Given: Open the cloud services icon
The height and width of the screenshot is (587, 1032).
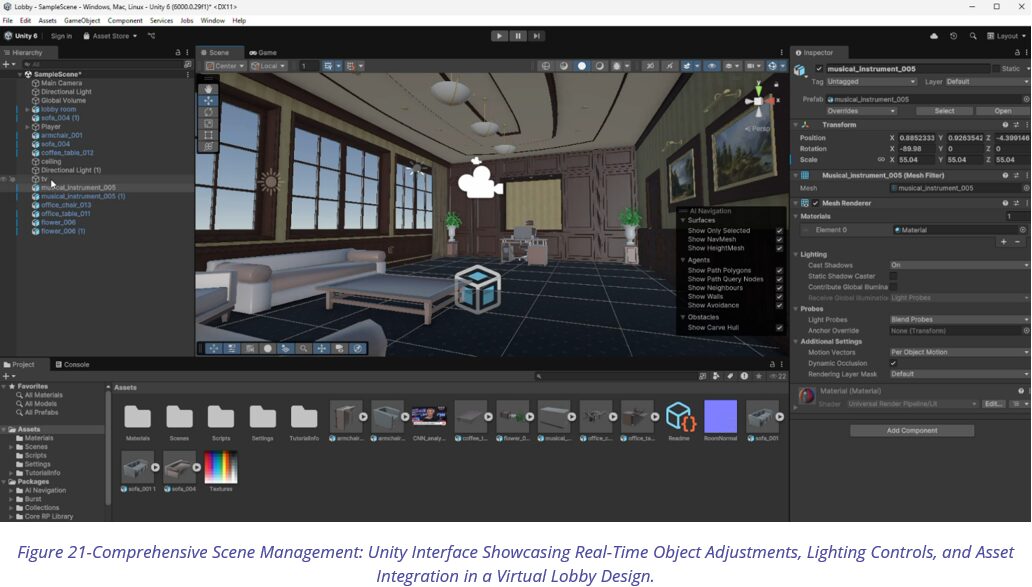Looking at the screenshot, I should click(x=934, y=36).
